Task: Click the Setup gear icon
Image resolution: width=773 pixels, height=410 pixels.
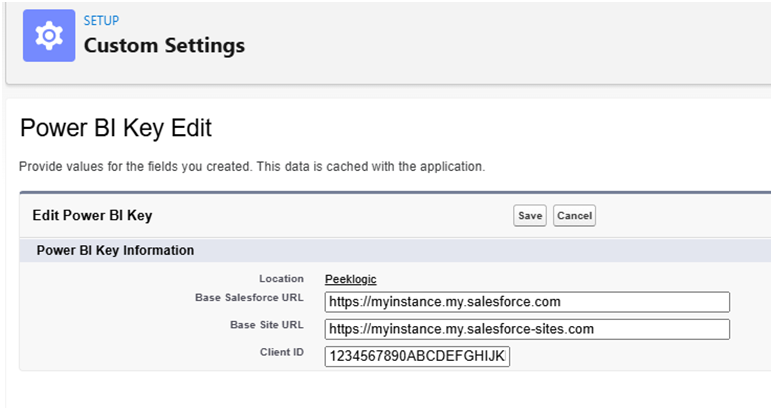Action: 46,37
